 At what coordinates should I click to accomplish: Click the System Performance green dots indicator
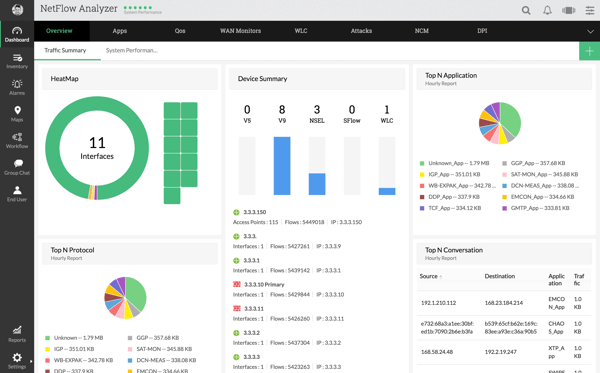[138, 8]
